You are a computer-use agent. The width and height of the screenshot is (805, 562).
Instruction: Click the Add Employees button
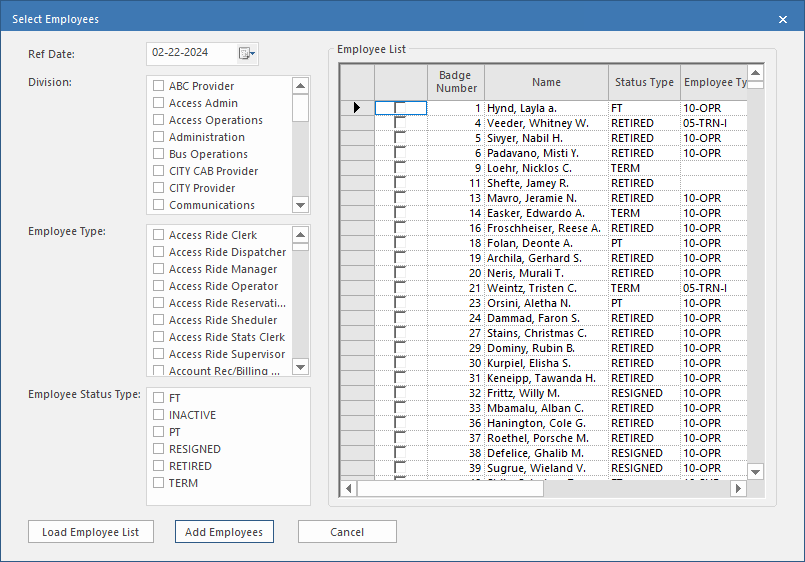pos(224,532)
